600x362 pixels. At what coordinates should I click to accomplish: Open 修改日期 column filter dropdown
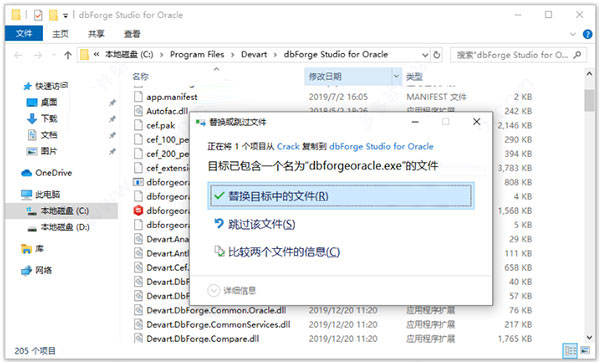click(396, 76)
